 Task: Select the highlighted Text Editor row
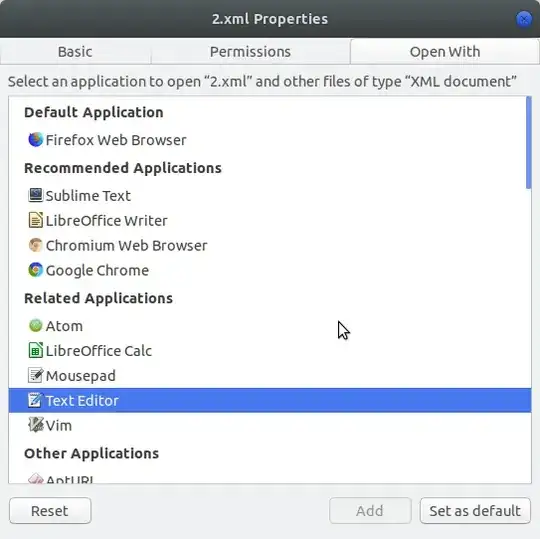tap(270, 400)
